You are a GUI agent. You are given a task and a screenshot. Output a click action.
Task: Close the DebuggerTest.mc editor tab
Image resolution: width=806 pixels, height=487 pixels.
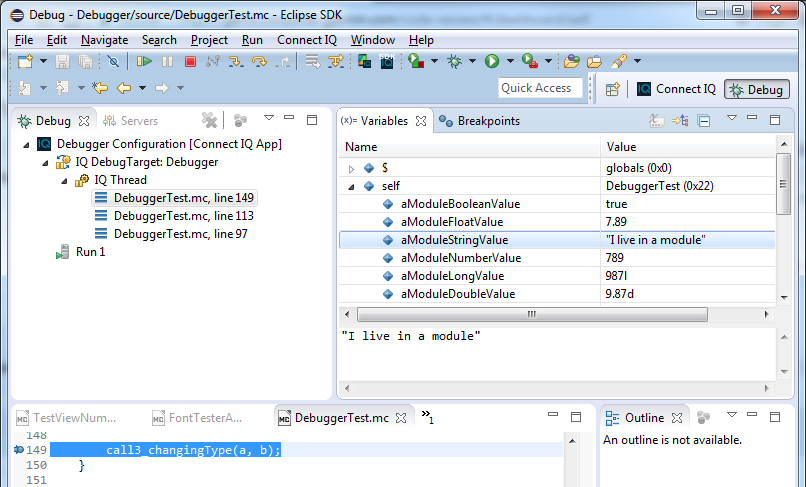(x=401, y=418)
